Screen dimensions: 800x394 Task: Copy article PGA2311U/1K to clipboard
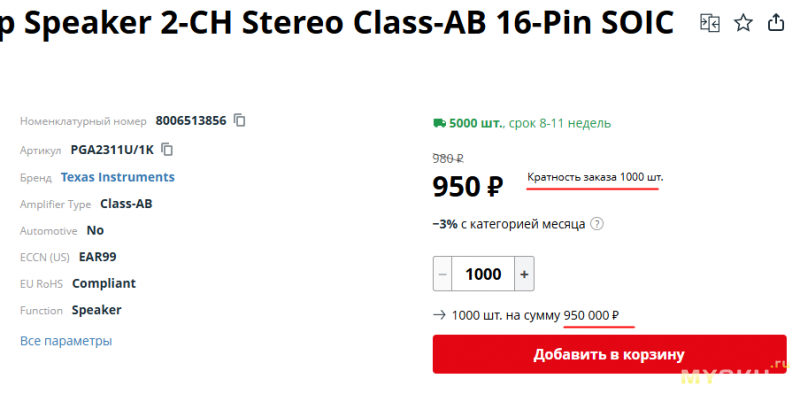[x=167, y=150]
